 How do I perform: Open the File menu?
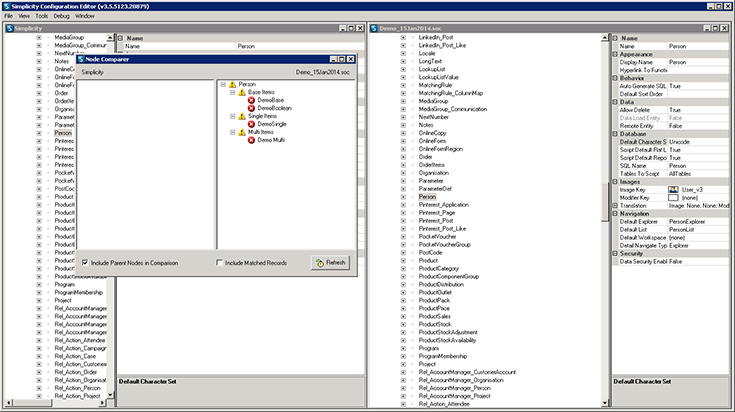coord(8,16)
